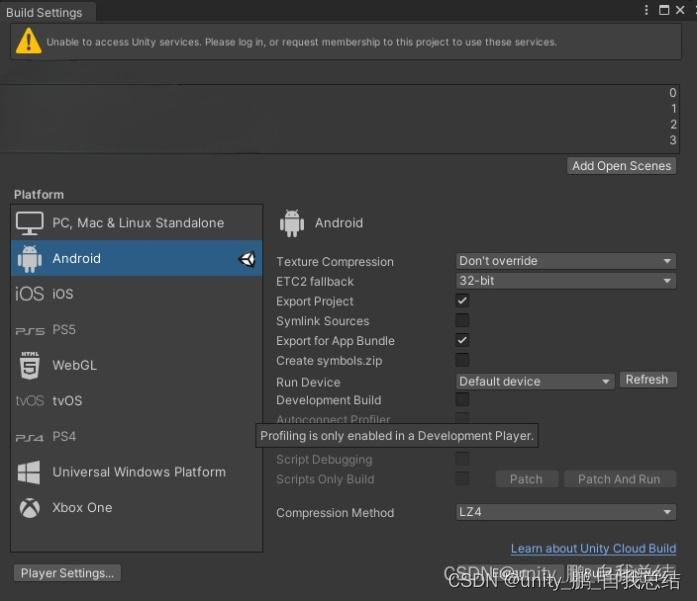Screen dimensions: 697x601
Task: Click the iOS platform icon
Action: coord(29,294)
